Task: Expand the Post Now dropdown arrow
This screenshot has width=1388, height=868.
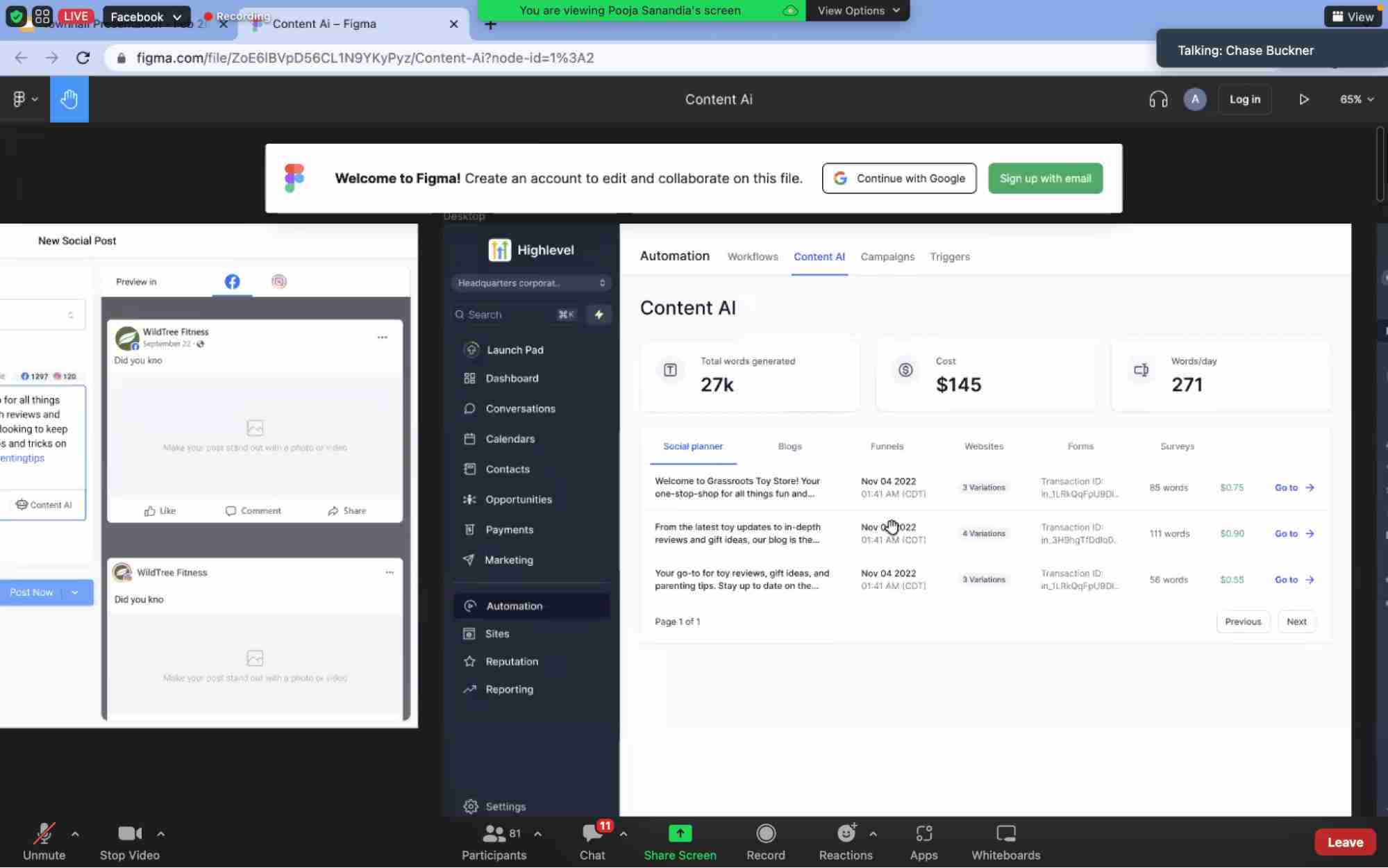Action: coord(74,592)
